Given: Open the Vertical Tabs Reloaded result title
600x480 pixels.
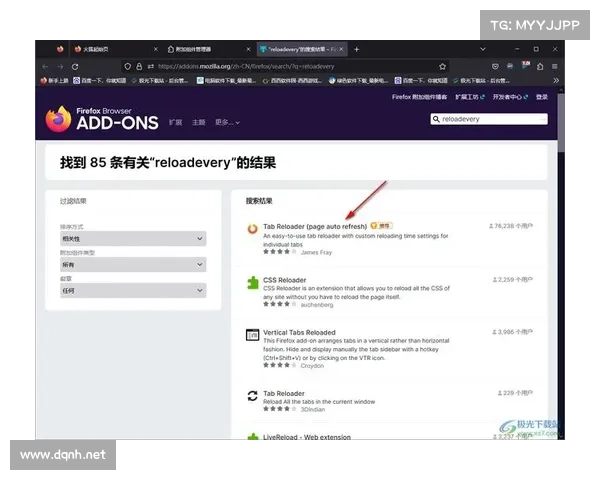Looking at the screenshot, I should pos(299,333).
